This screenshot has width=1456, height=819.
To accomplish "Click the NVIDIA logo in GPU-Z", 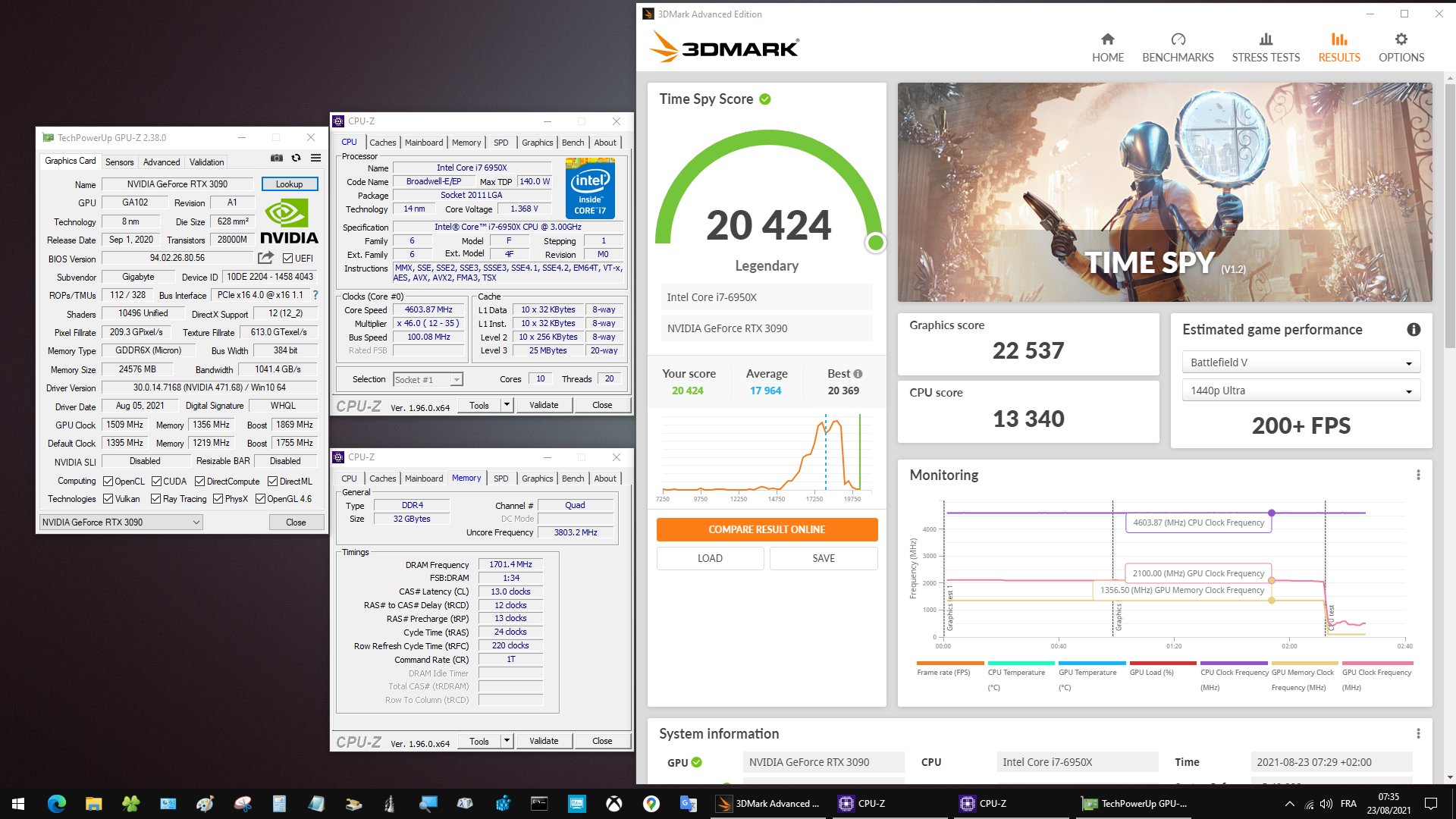I will pos(289,221).
